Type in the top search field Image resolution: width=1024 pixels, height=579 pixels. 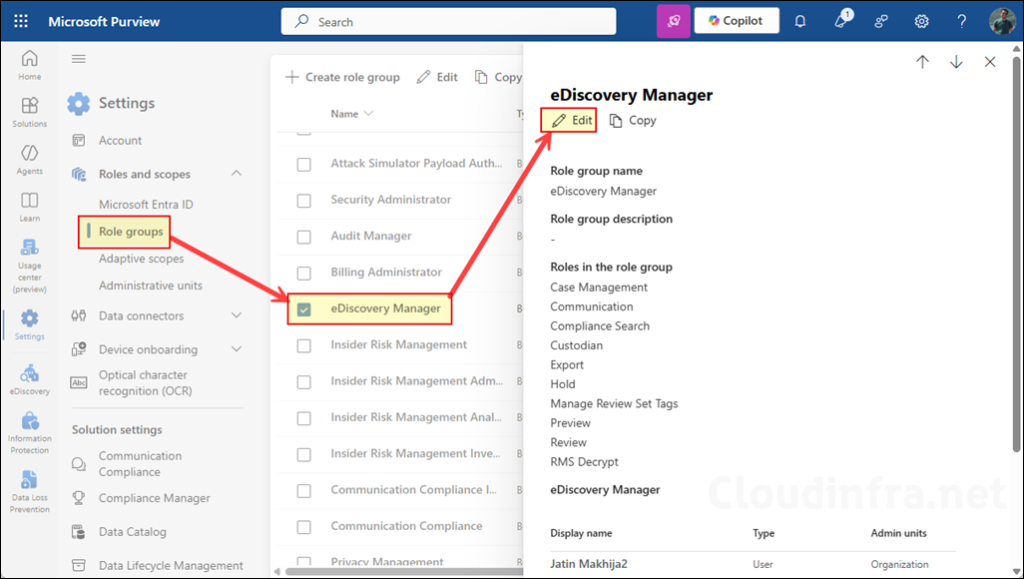coord(447,20)
